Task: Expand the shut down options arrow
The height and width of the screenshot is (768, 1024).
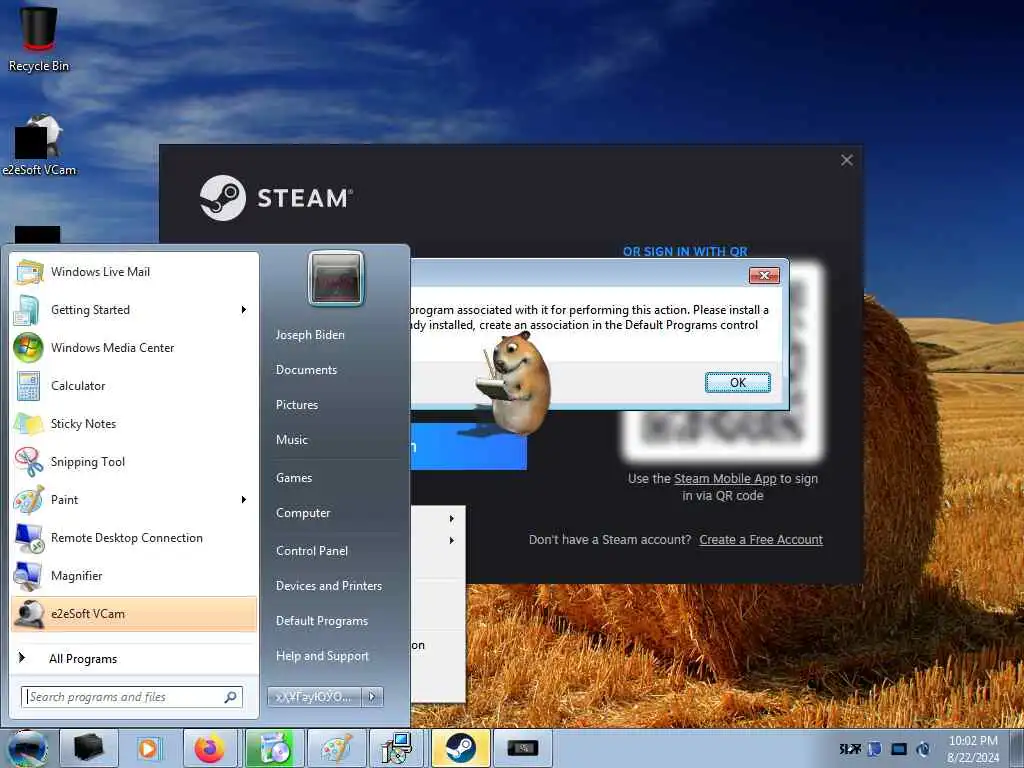Action: point(372,697)
